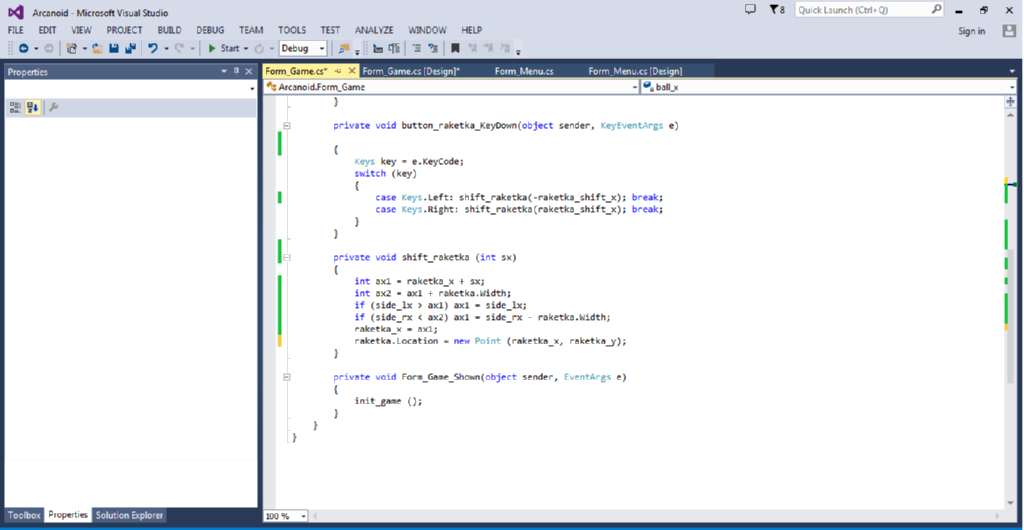1024x530 pixels.
Task: Open the feedback speech bubble icon
Action: pos(751,9)
